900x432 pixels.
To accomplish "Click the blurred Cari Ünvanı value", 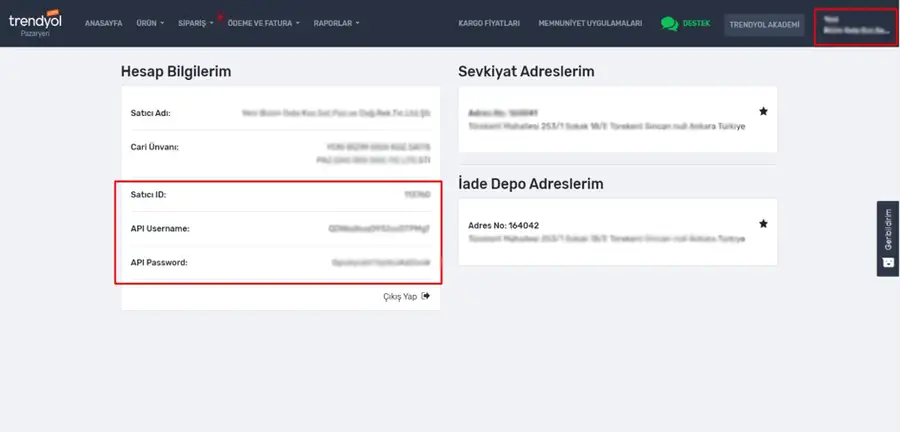I will click(373, 153).
